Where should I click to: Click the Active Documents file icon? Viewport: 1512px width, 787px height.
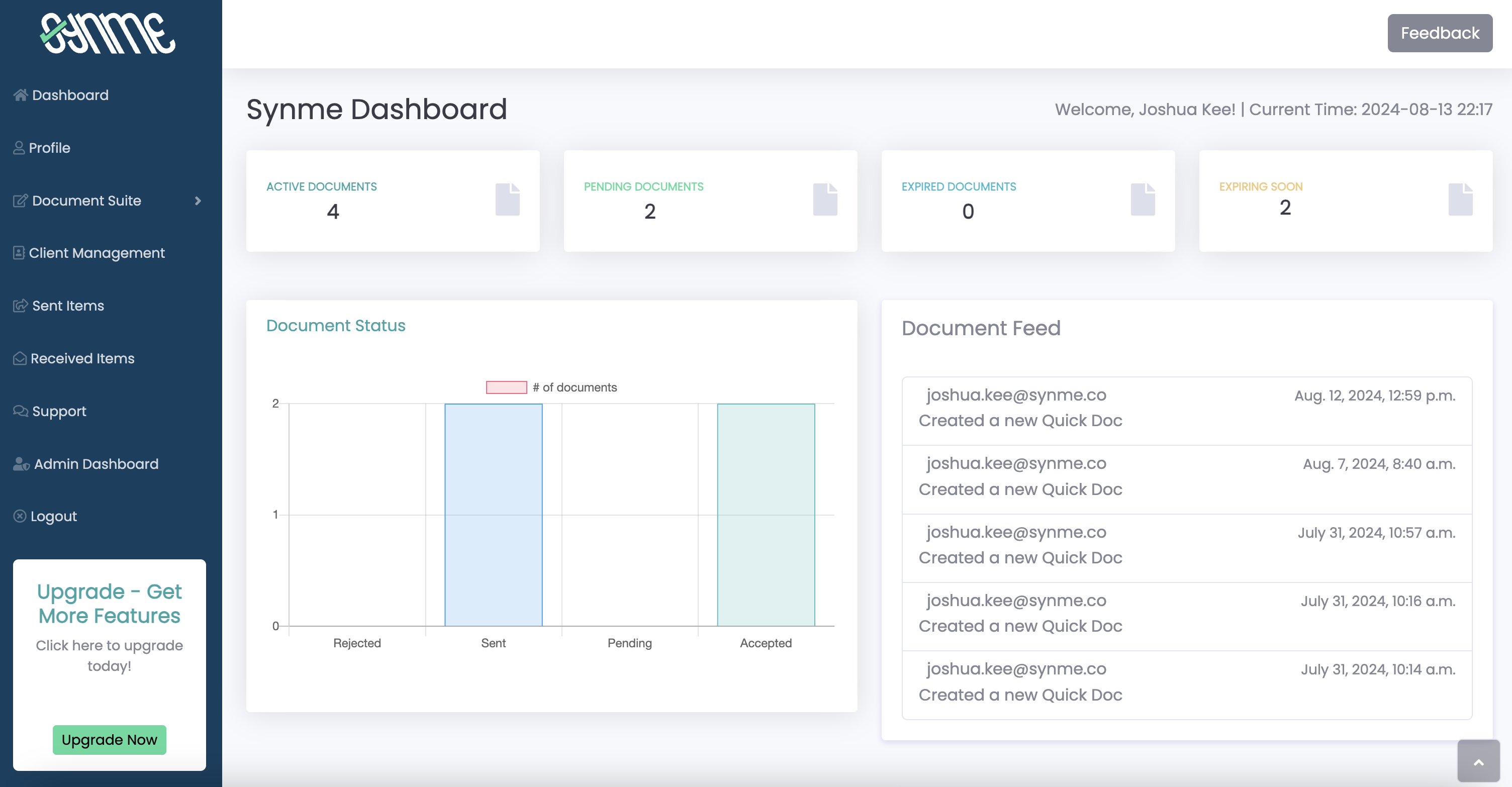(x=507, y=200)
